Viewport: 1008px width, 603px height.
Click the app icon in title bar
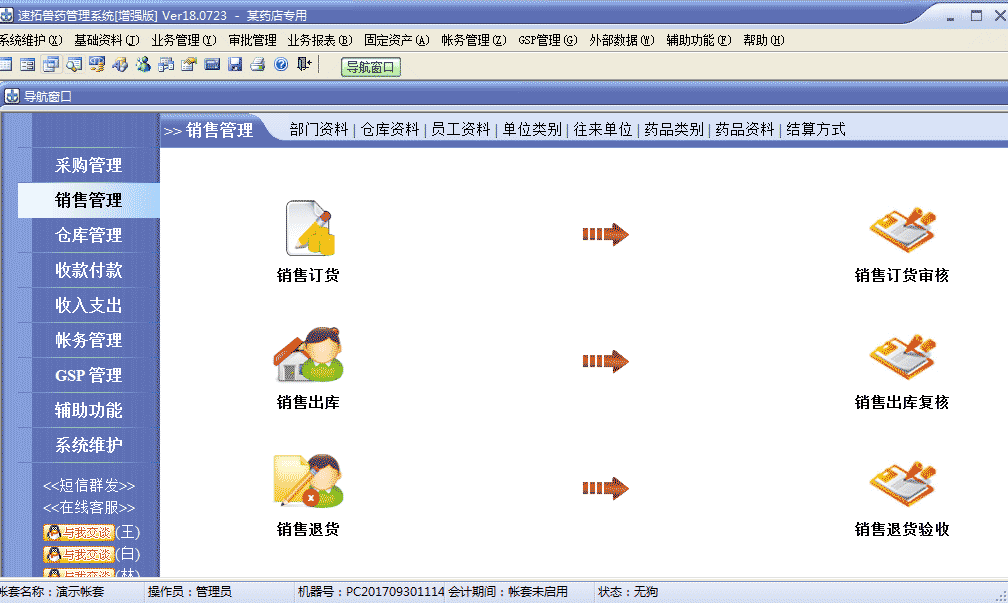pos(6,15)
